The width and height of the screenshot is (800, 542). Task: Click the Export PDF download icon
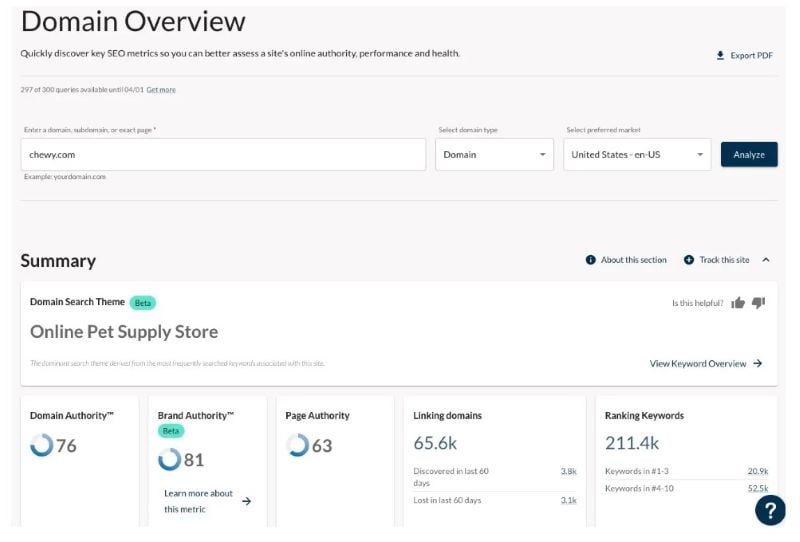(720, 55)
